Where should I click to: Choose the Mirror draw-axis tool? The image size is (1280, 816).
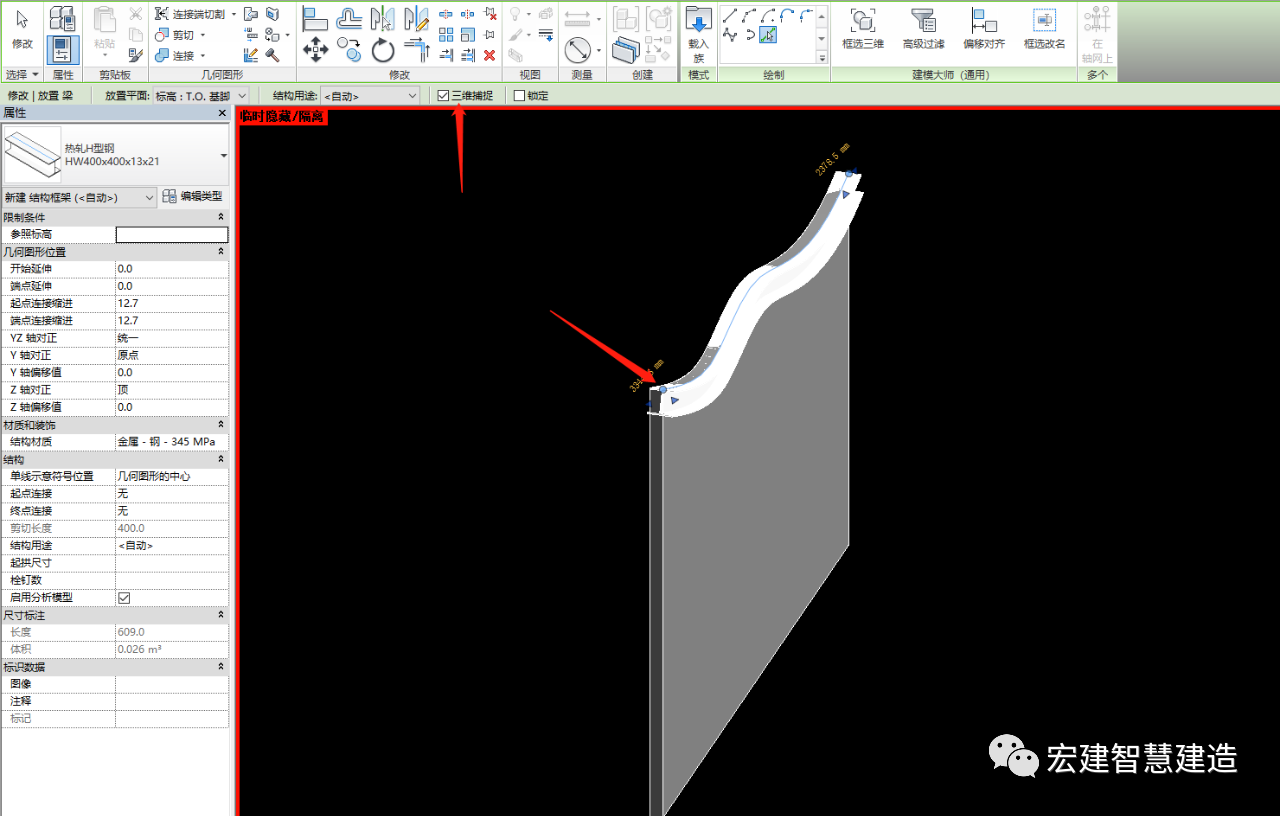(416, 18)
